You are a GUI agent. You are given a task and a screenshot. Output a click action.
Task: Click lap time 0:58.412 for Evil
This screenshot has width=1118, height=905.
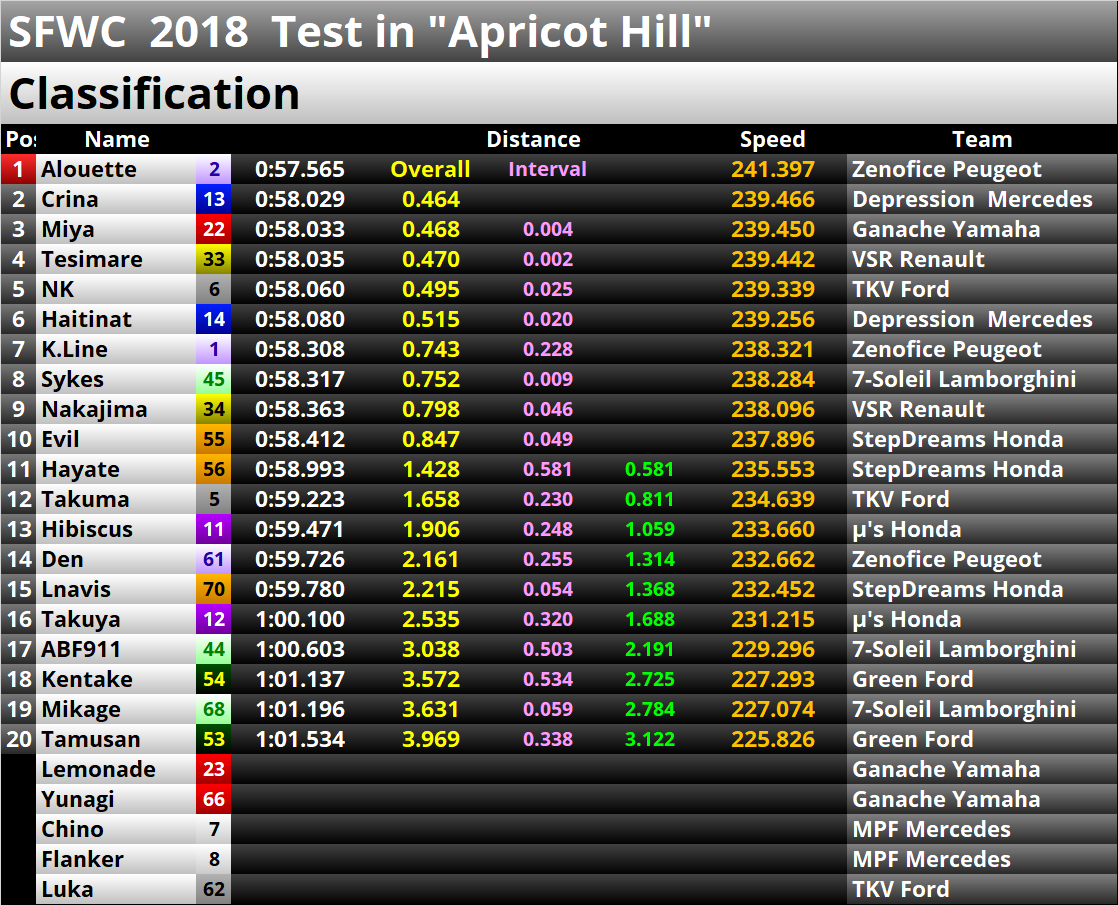(x=299, y=439)
